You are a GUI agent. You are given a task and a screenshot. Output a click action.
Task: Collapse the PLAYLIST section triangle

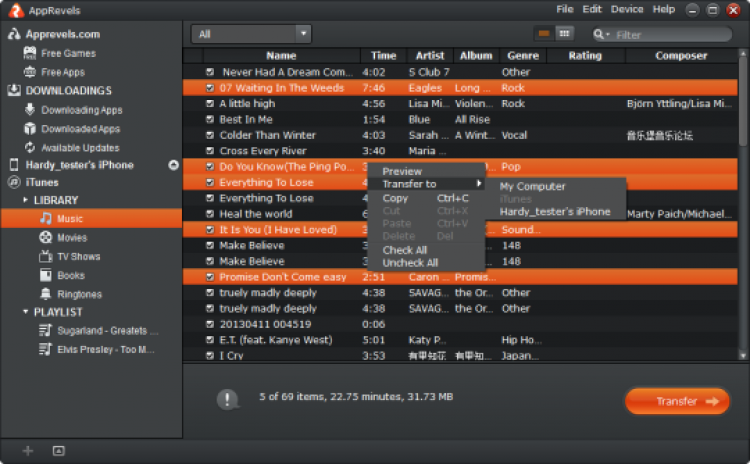click(x=25, y=312)
